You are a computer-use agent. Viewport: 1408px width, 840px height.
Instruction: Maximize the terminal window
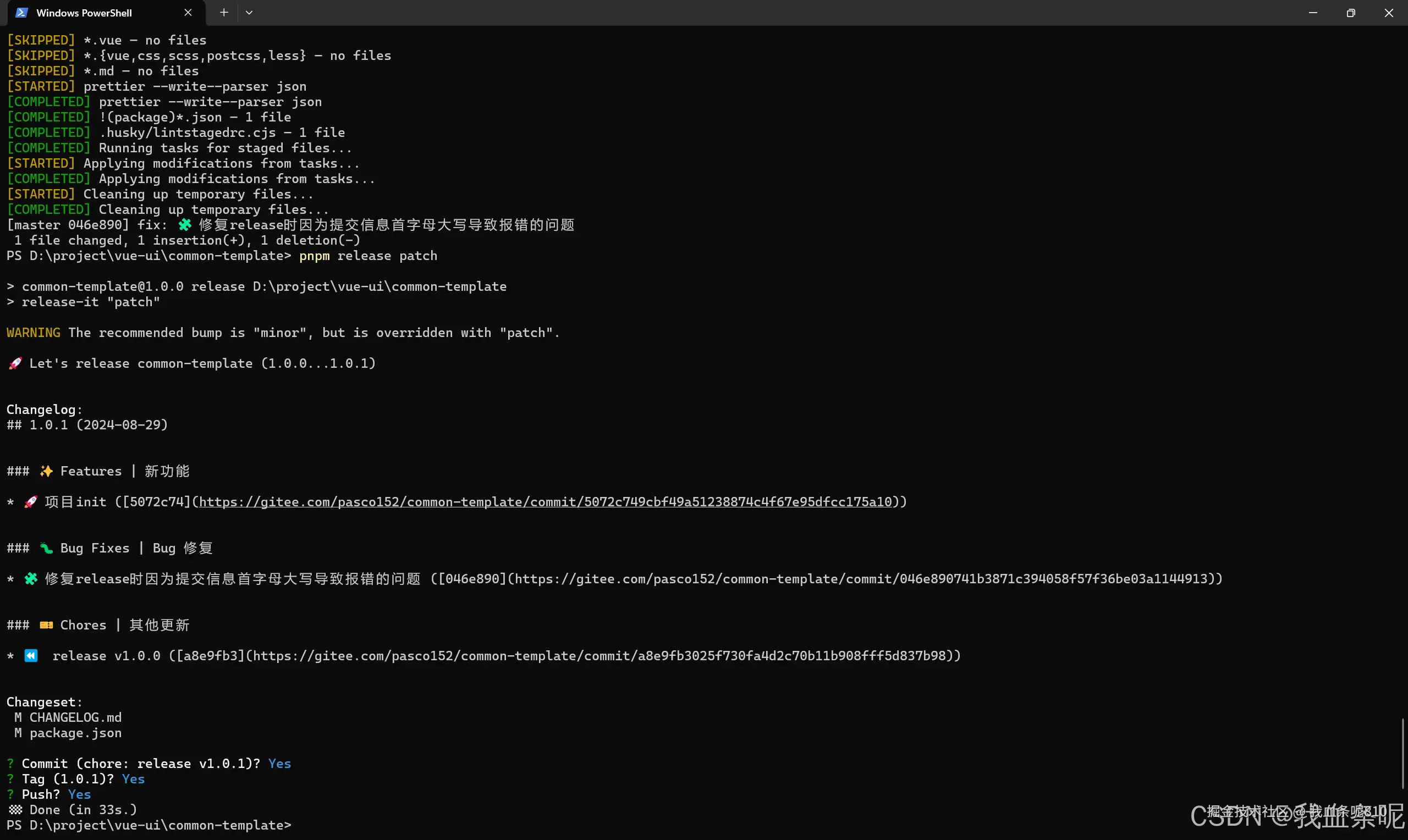click(1350, 13)
